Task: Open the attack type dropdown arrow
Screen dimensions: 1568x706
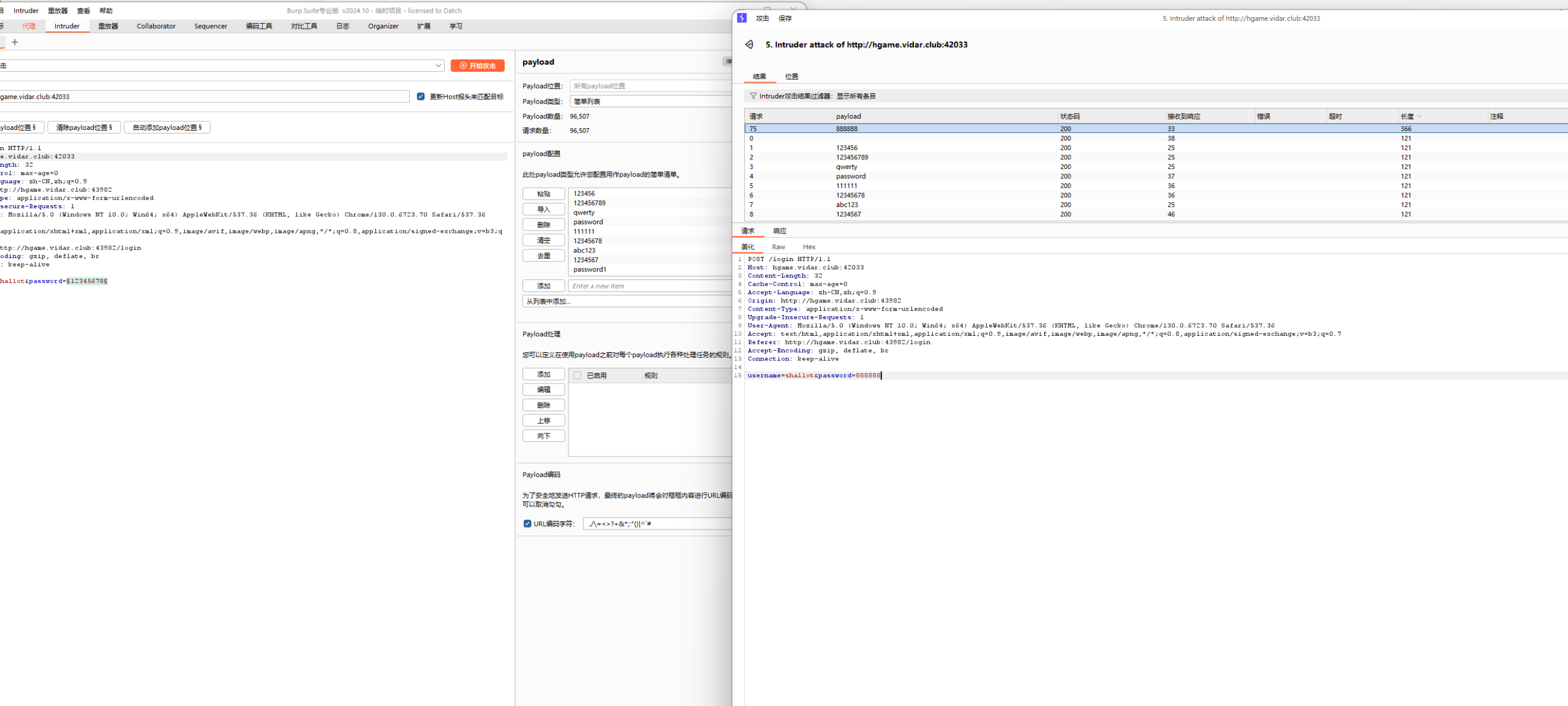Action: point(439,66)
